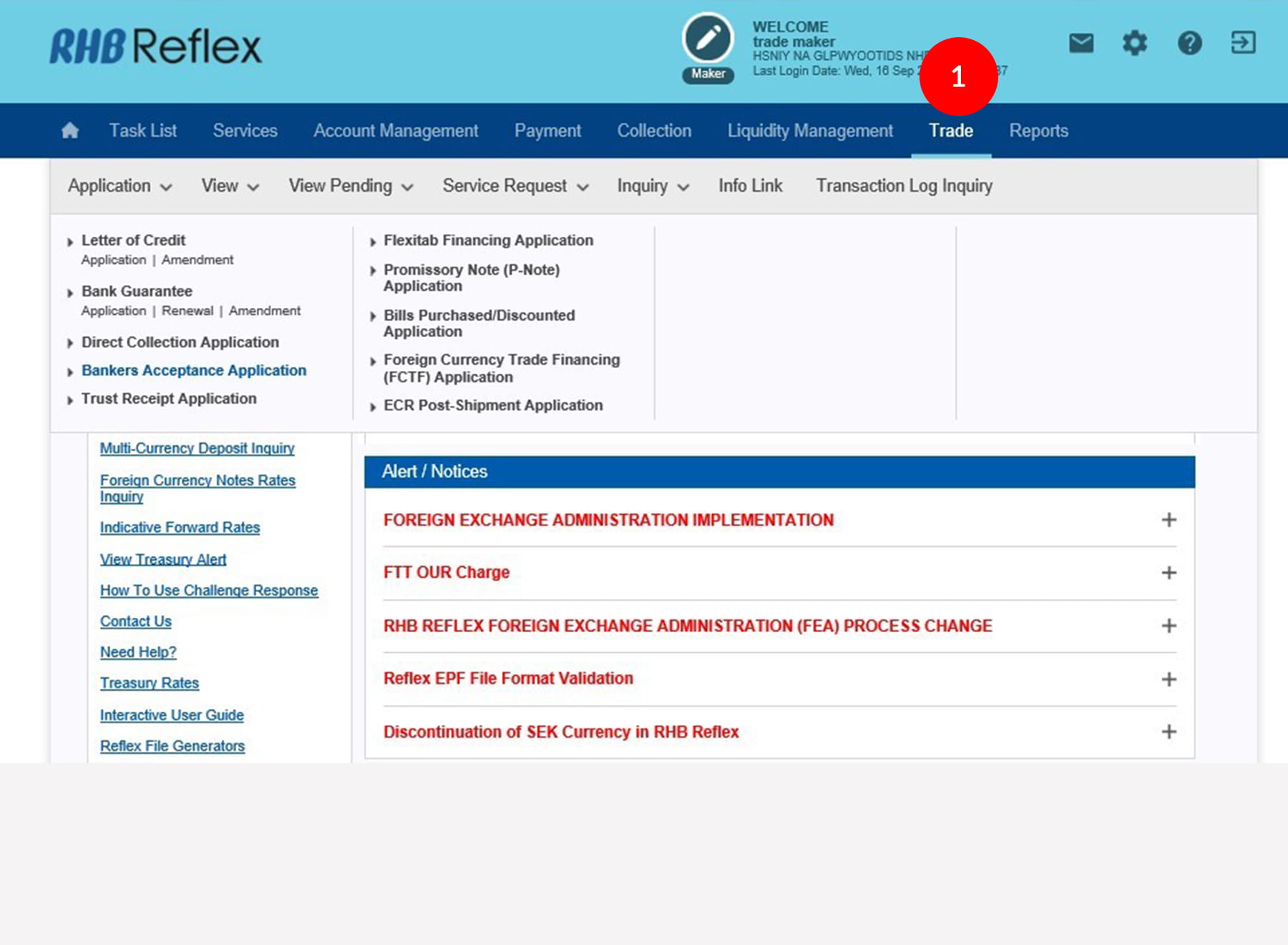
Task: Open the Treasury Rates link
Action: [150, 683]
